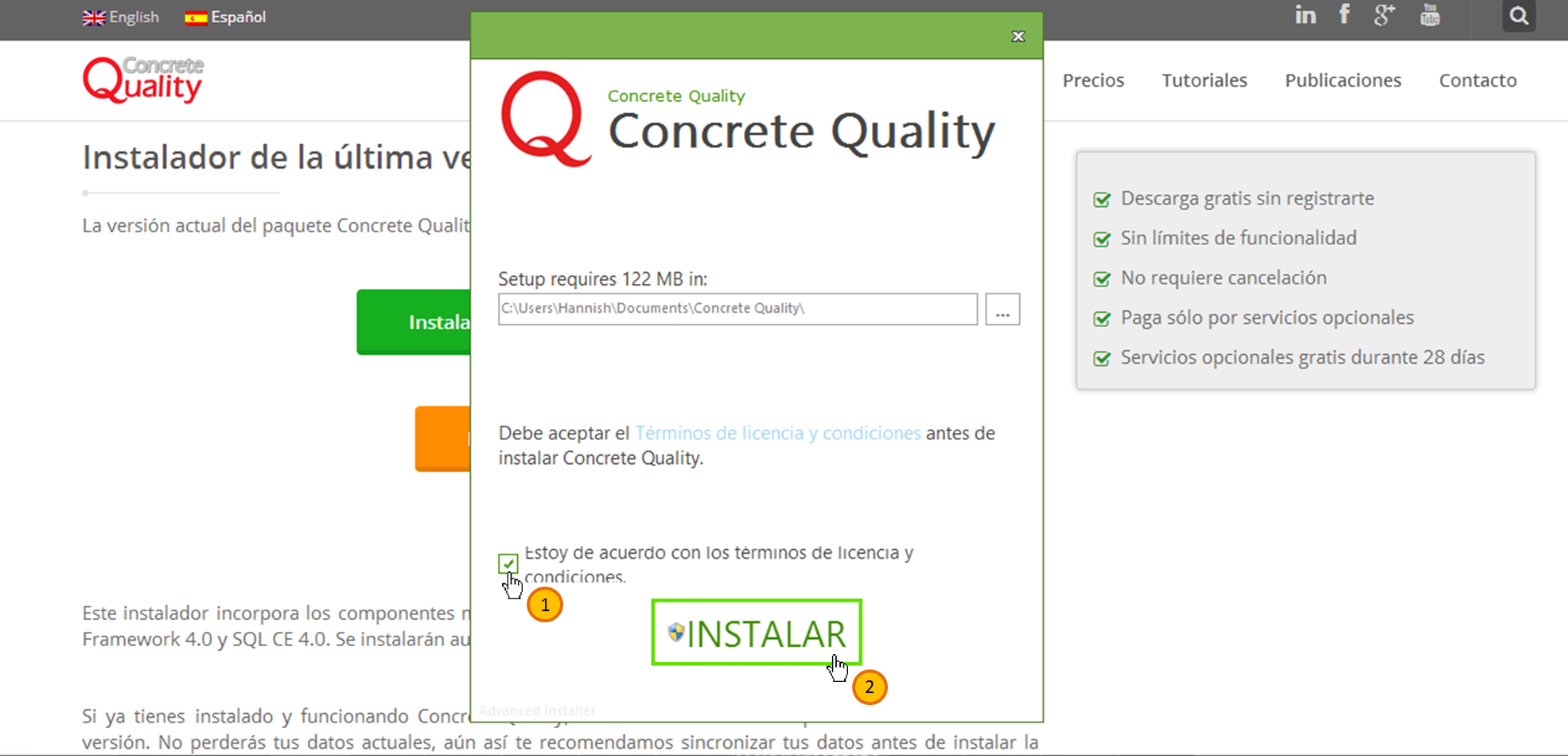This screenshot has width=1568, height=756.
Task: Click the Spanish flag icon
Action: tap(196, 18)
